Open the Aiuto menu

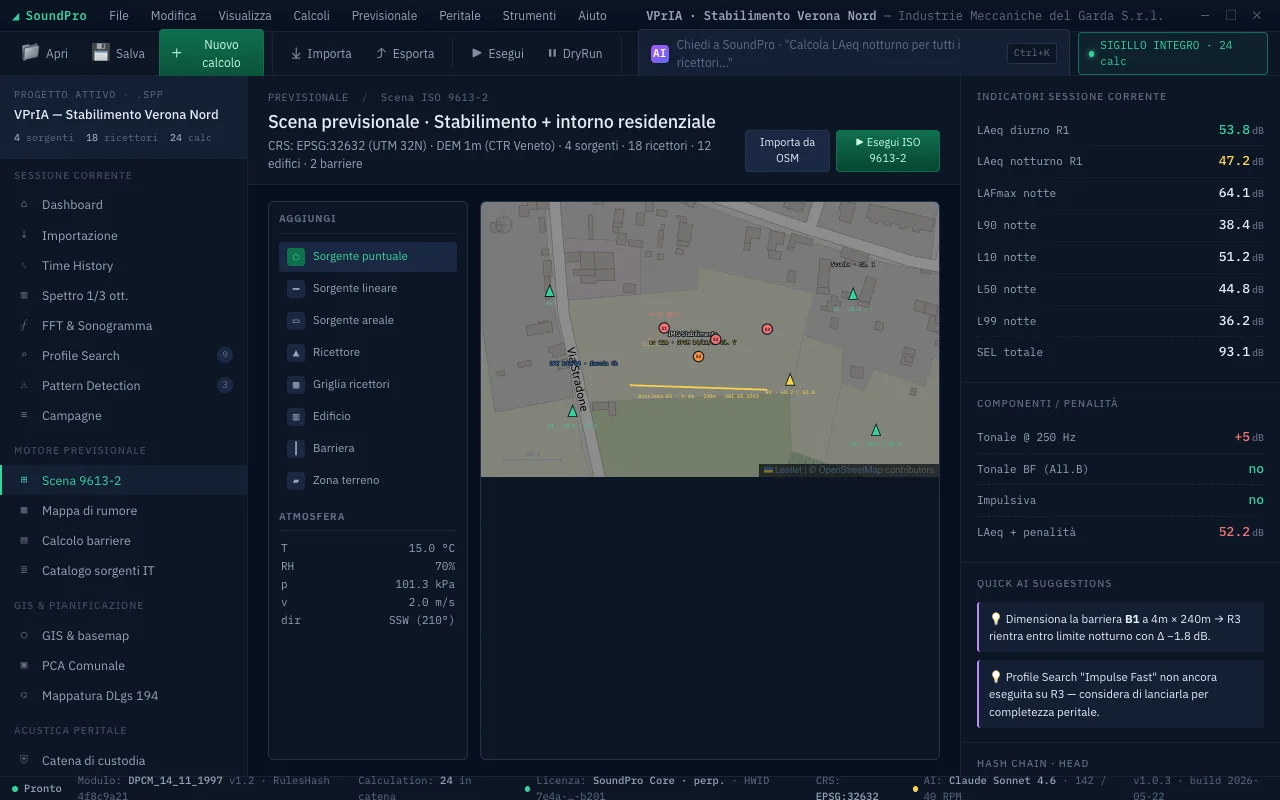[592, 16]
